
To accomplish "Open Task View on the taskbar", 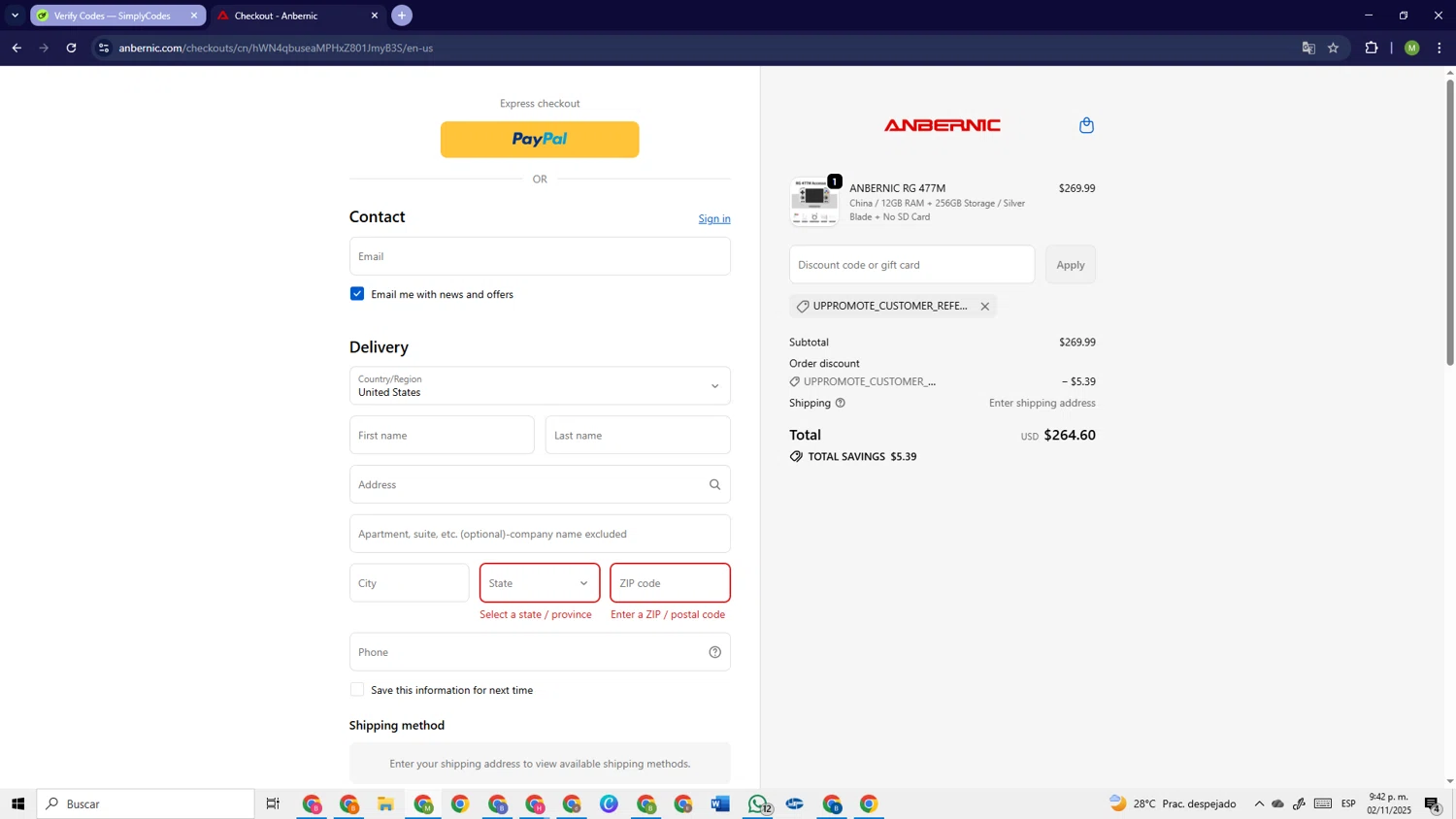I will (273, 803).
